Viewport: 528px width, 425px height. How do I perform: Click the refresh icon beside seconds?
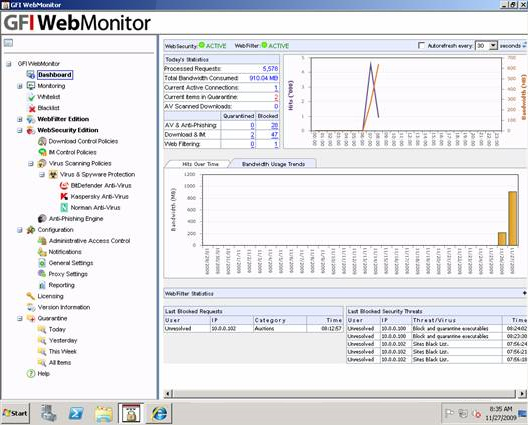(525, 45)
